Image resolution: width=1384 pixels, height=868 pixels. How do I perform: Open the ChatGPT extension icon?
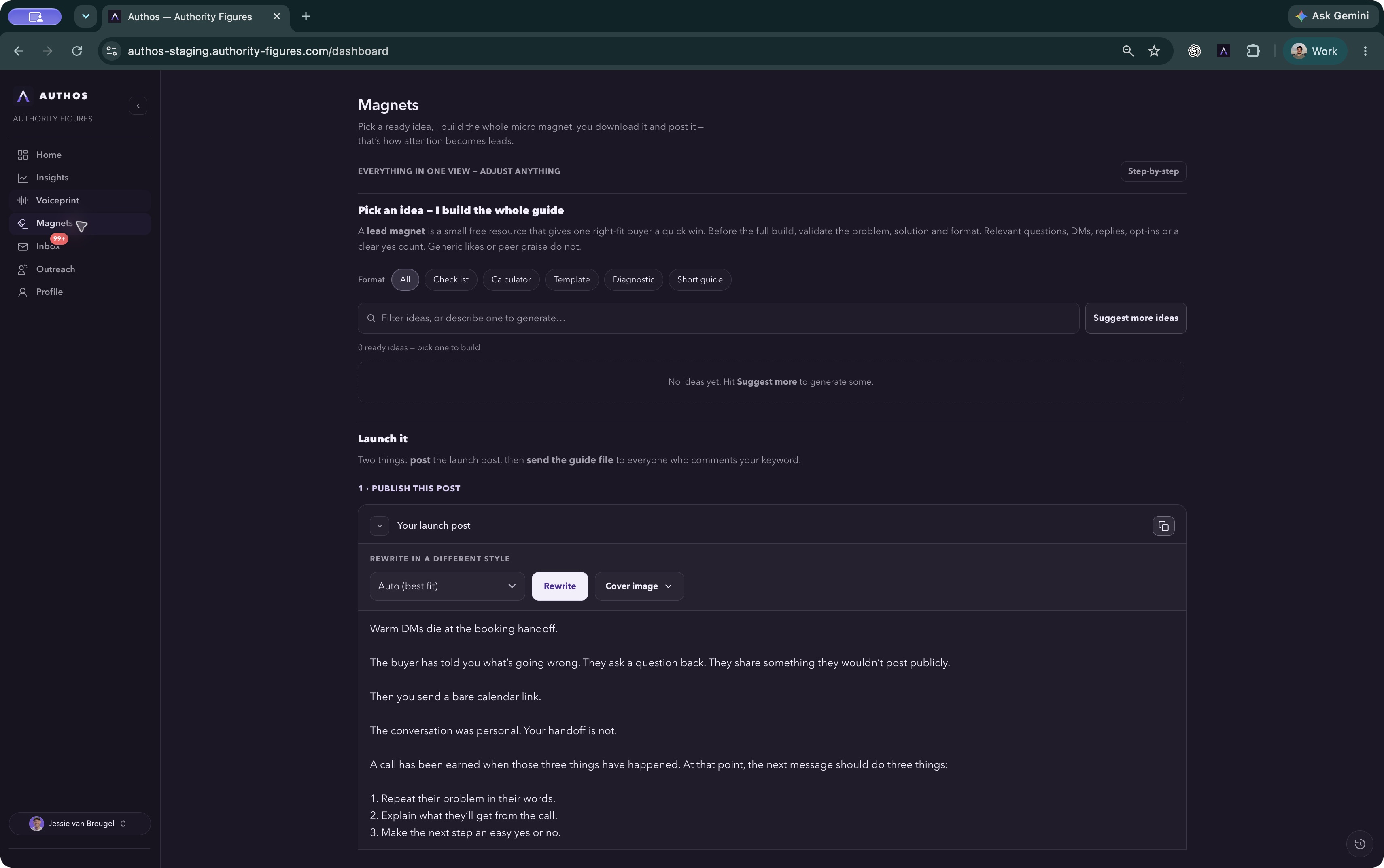click(1195, 51)
